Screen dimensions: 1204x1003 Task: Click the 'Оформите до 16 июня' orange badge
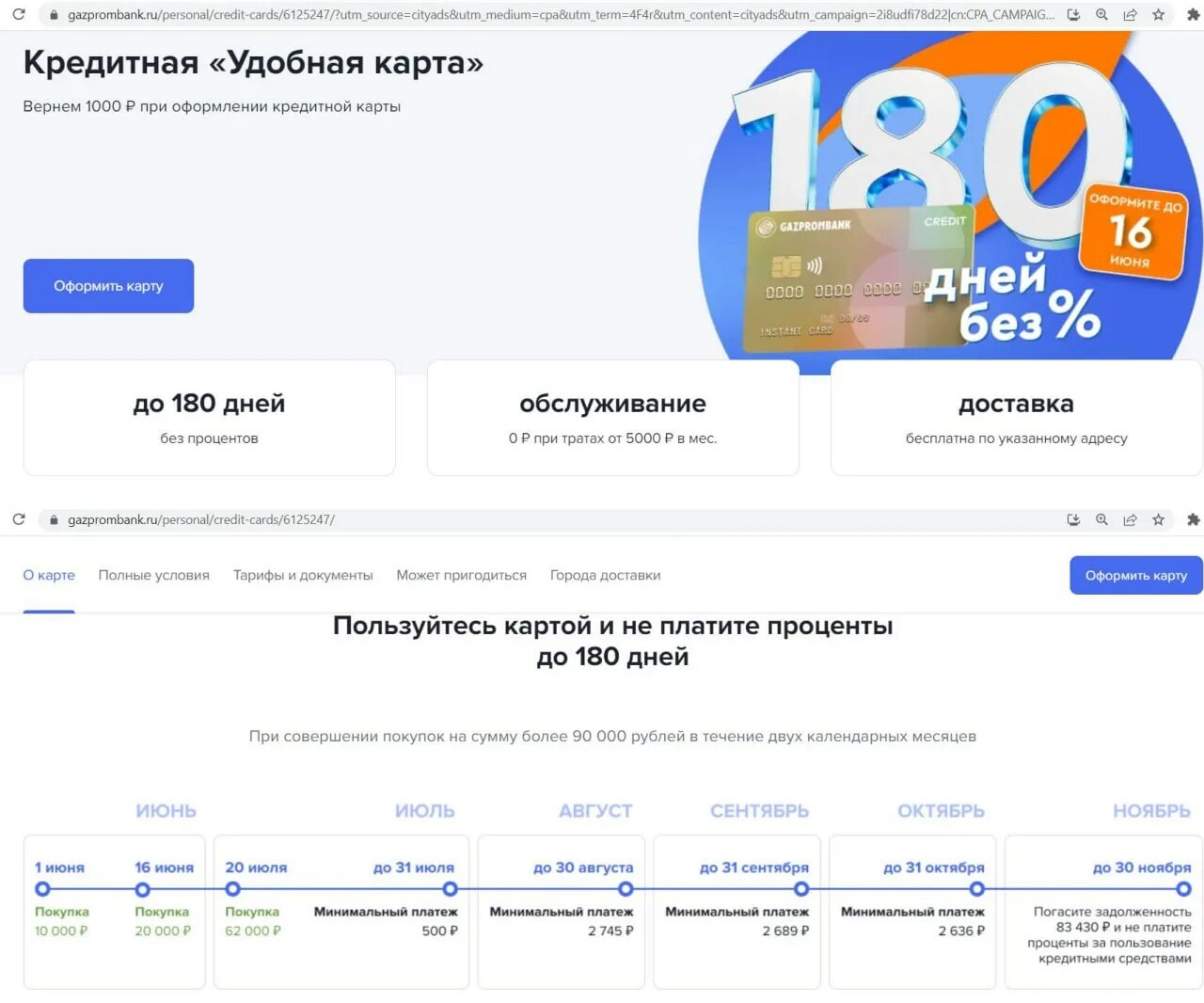(1133, 231)
